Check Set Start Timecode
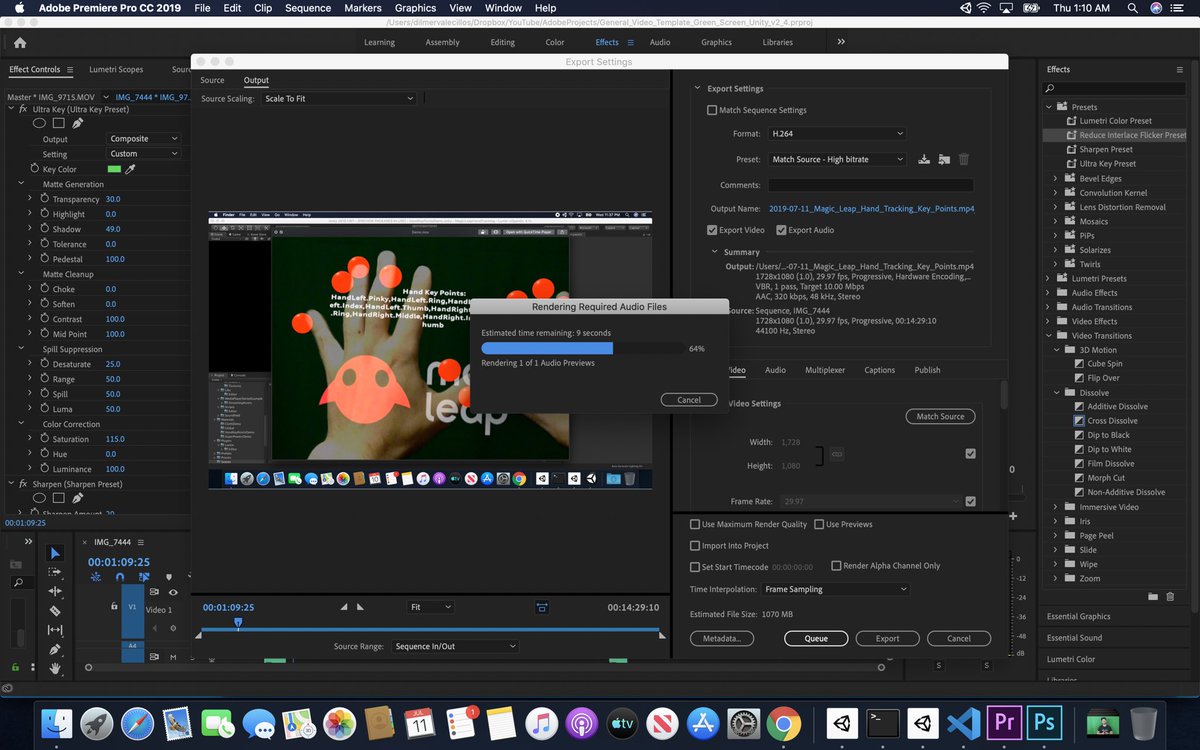Screen dimensions: 1200x750 [695, 567]
